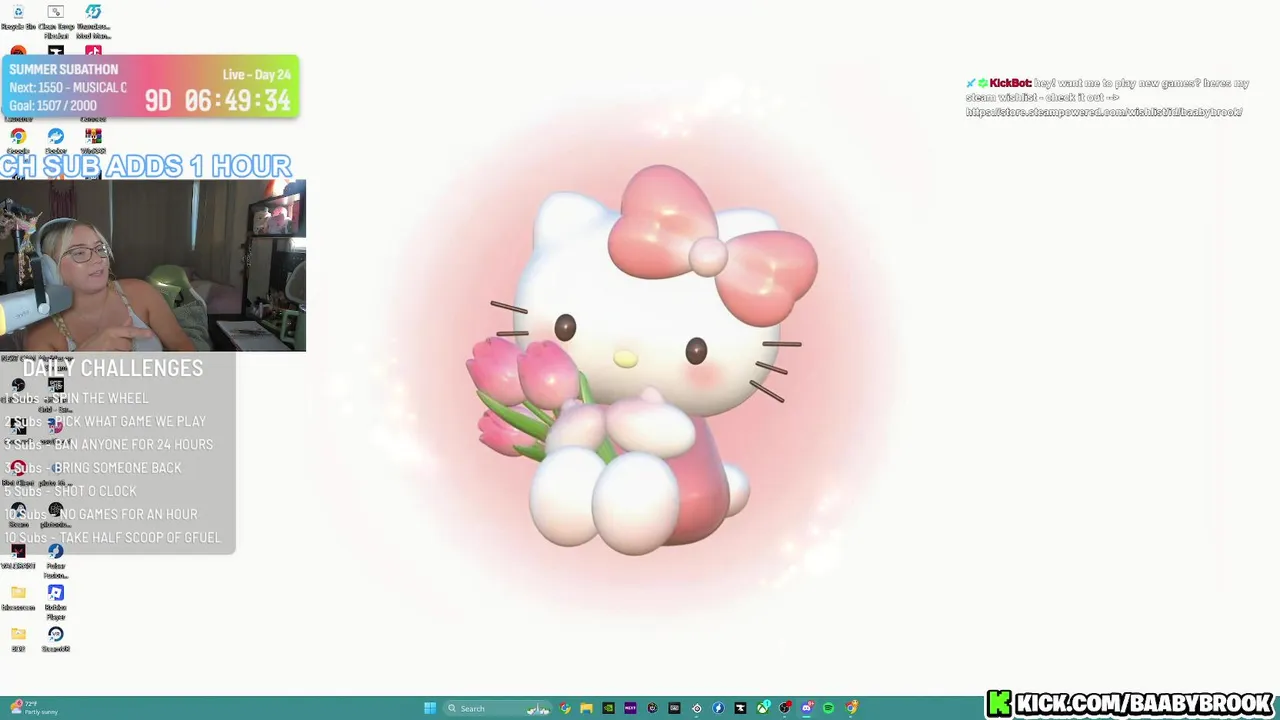Click the webcam feed overlay
This screenshot has width=1280, height=720.
point(153,266)
